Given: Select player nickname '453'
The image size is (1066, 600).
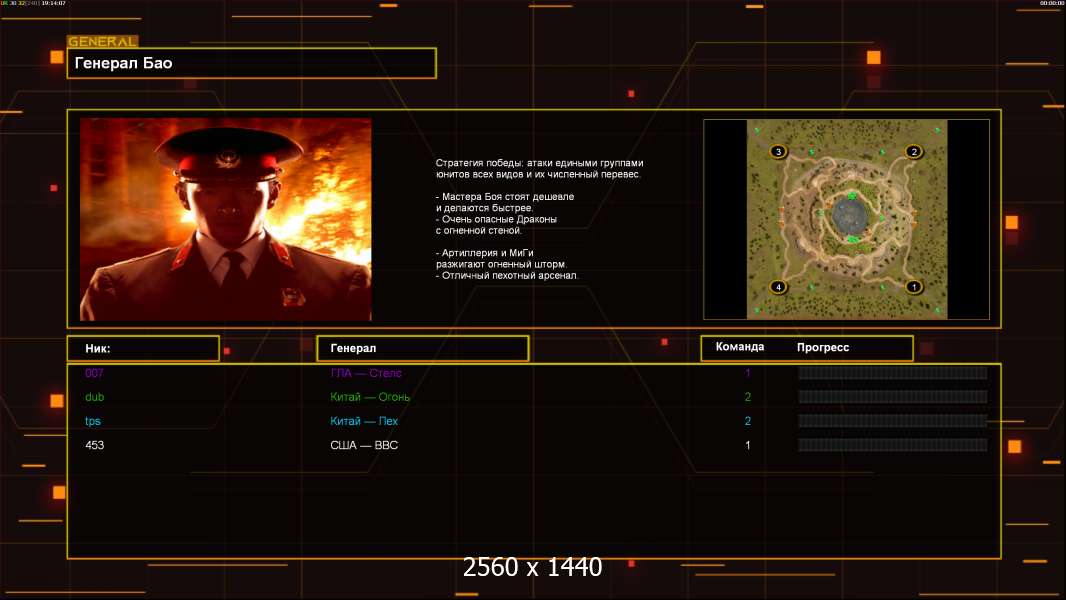Looking at the screenshot, I should [x=94, y=445].
